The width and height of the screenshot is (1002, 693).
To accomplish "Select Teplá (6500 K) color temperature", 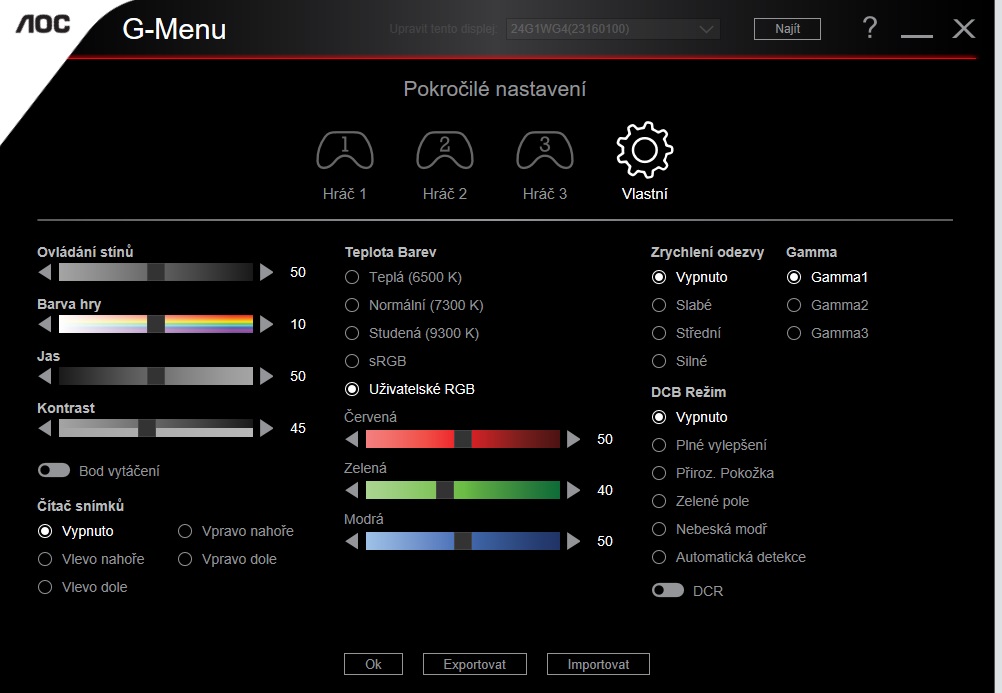I will (x=403, y=277).
